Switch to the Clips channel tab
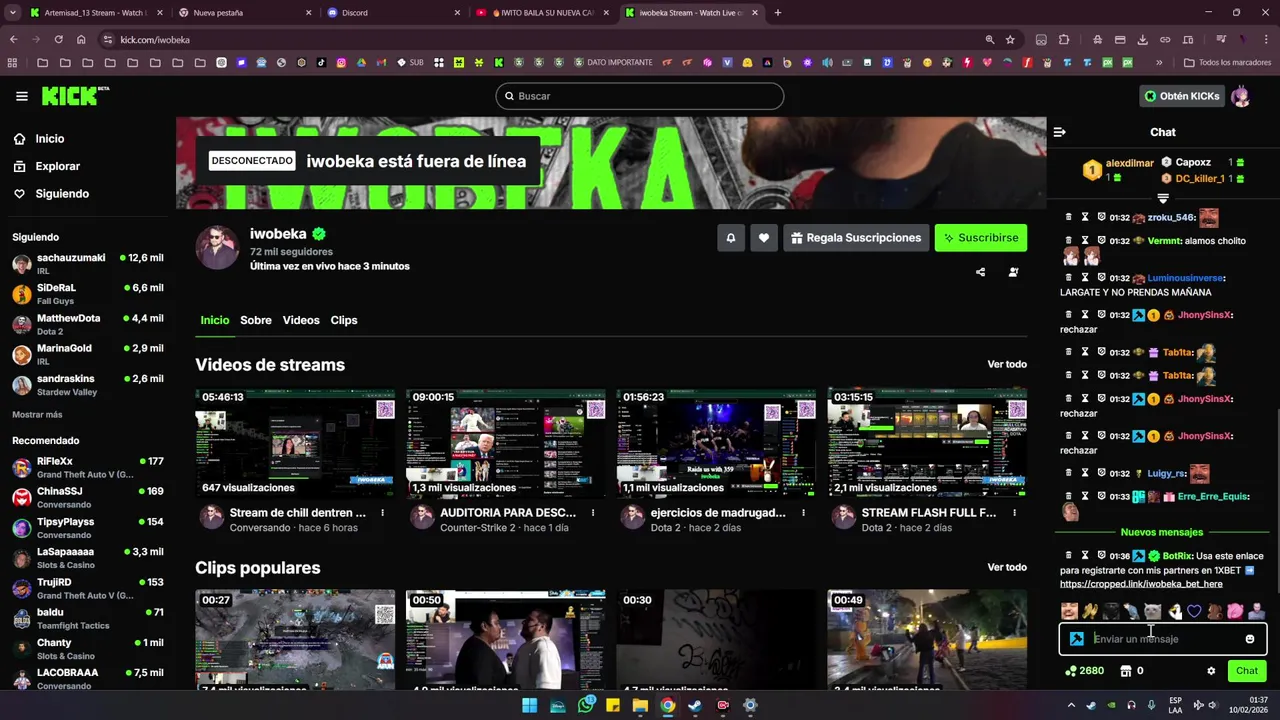 (344, 320)
